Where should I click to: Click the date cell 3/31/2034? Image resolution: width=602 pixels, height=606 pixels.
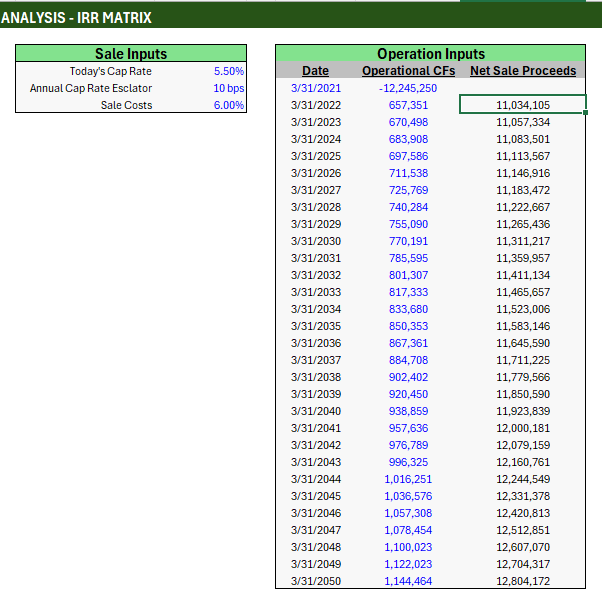[316, 309]
